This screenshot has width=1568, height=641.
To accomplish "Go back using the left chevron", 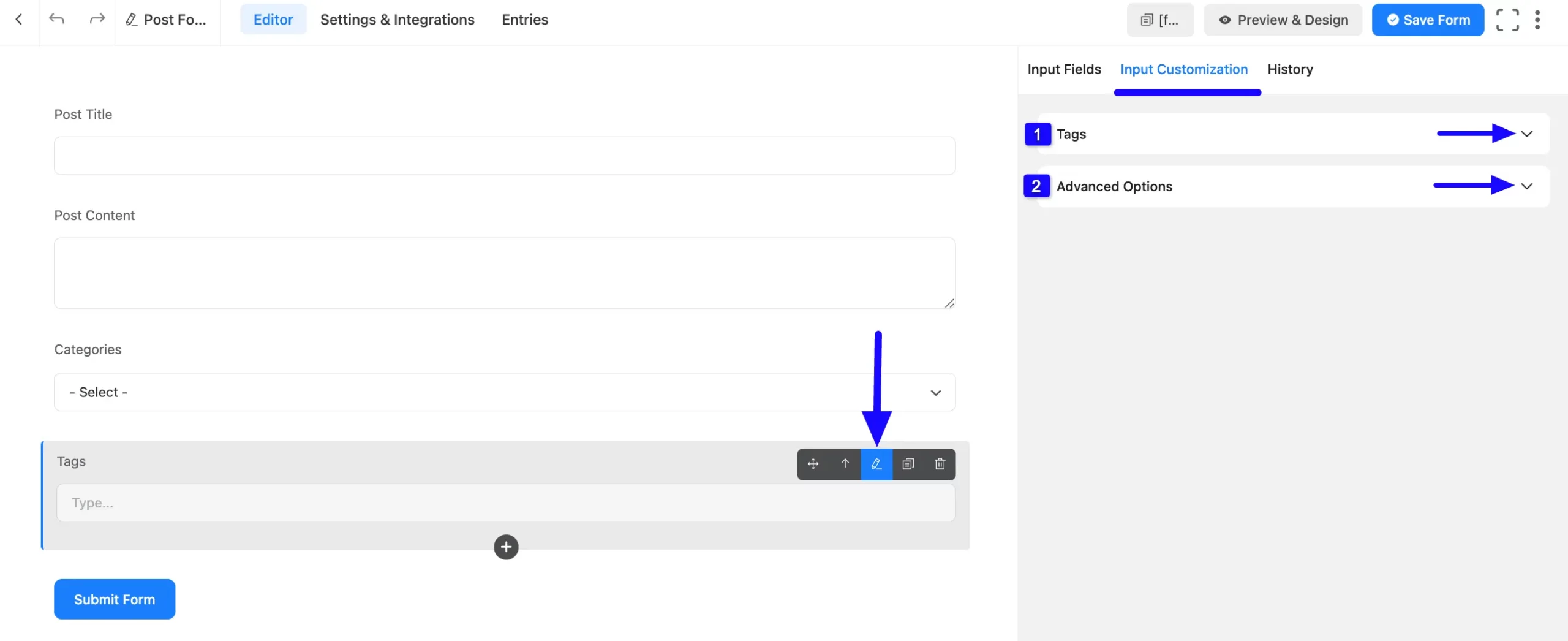I will (x=19, y=20).
